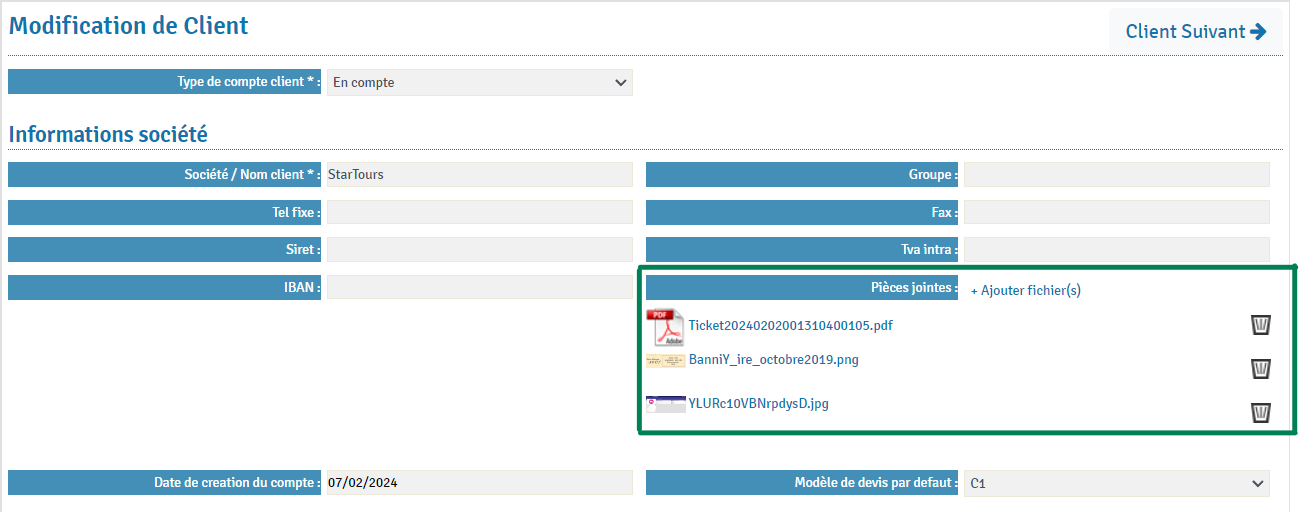Expand the Modèle de devis par defaut dropdown

tap(1116, 484)
